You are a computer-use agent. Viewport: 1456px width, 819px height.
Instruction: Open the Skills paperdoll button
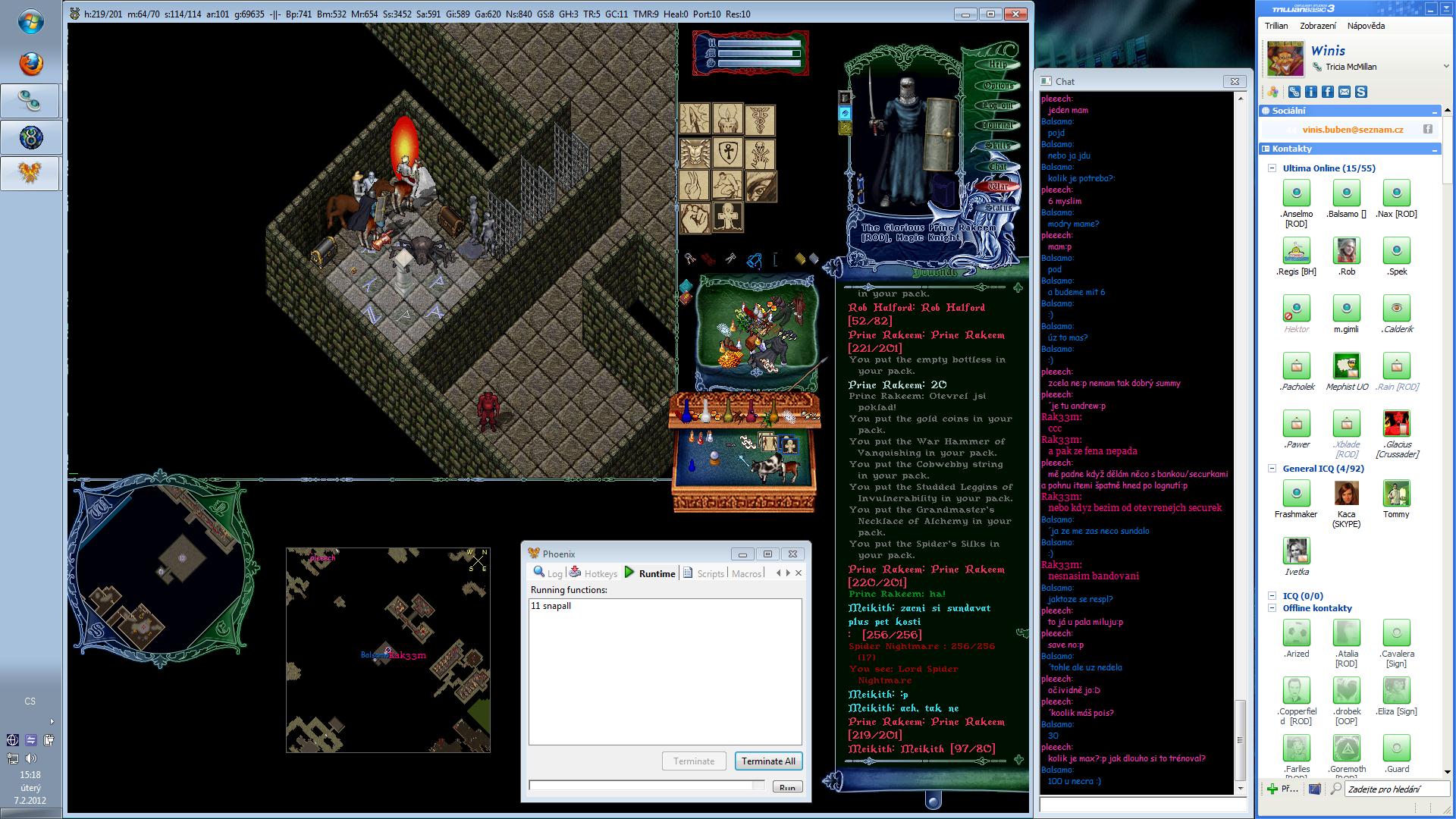[999, 146]
